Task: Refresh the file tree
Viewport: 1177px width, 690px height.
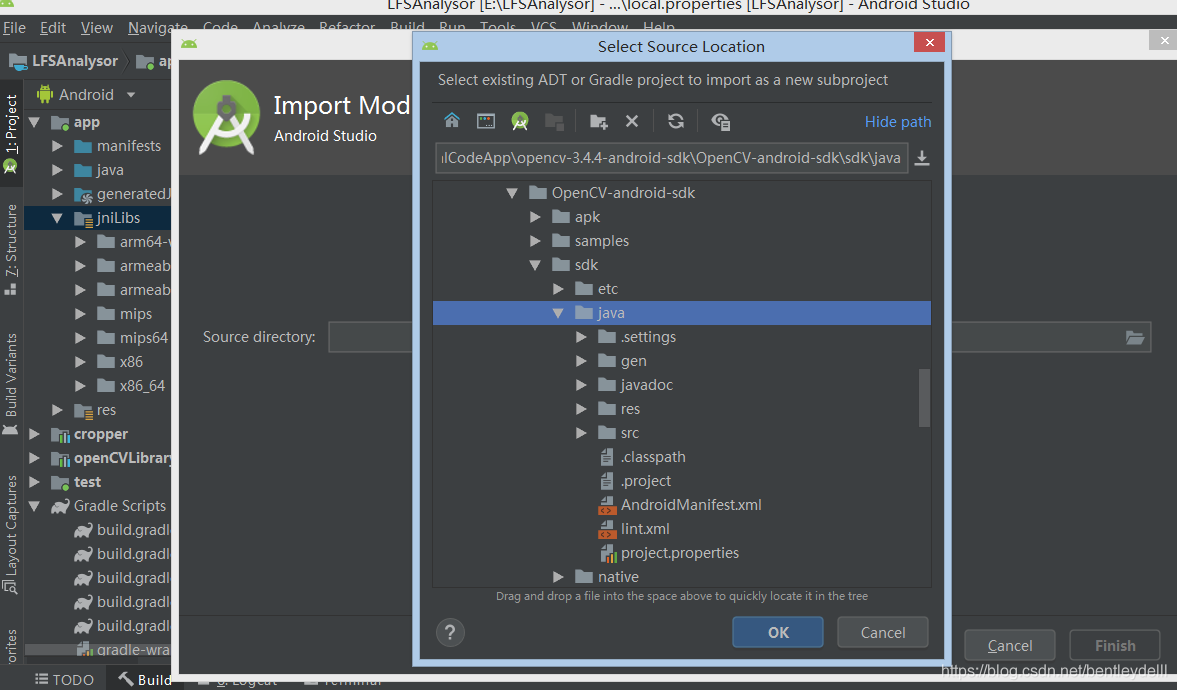Action: [x=676, y=121]
